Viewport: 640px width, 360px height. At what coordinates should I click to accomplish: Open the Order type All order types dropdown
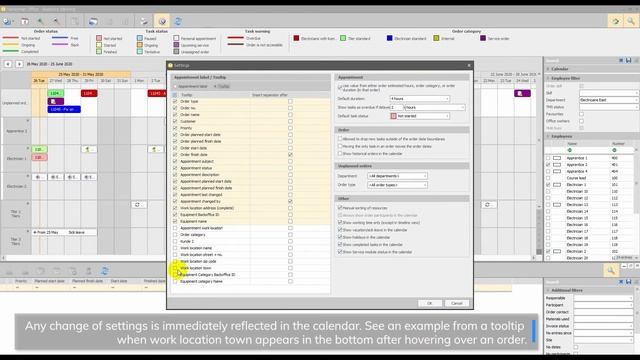point(397,185)
